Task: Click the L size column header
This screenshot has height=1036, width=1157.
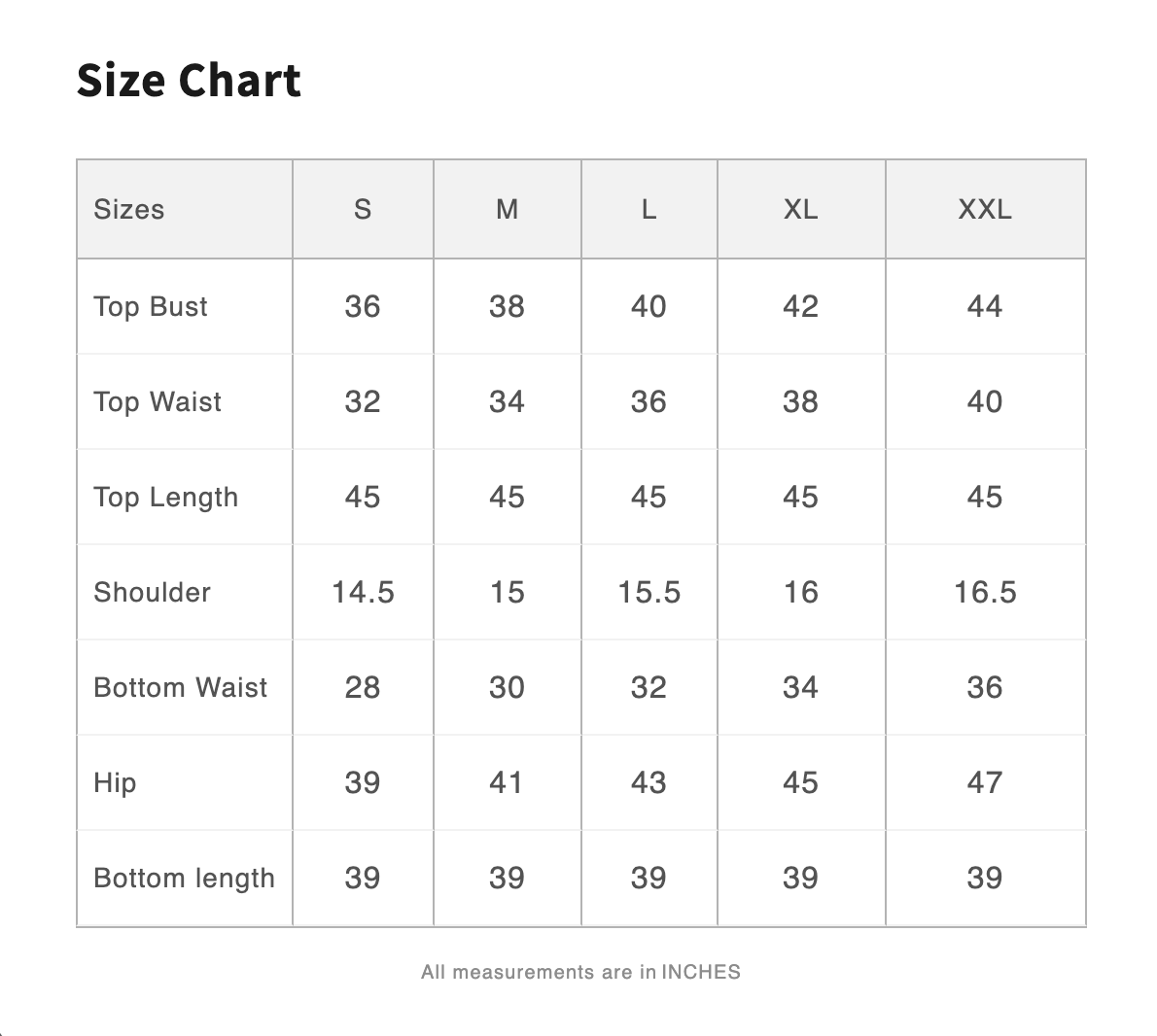Action: tap(649, 210)
